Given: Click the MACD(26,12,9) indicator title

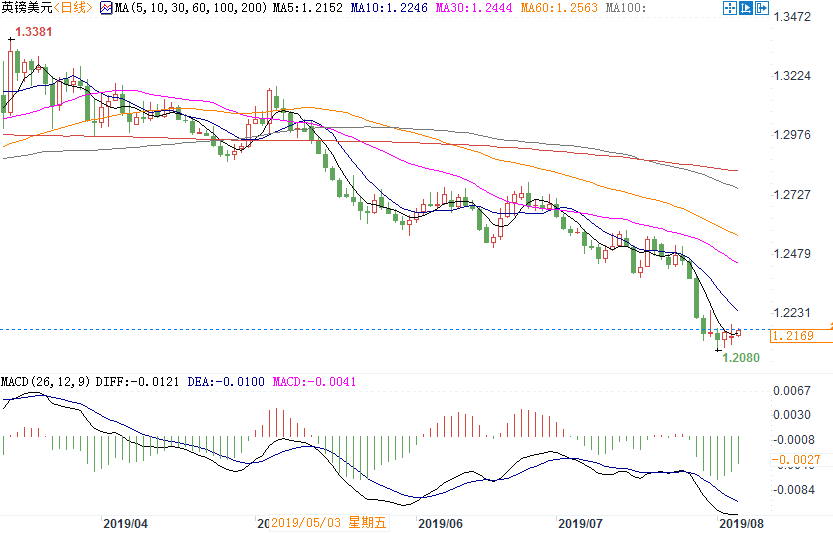Looking at the screenshot, I should pyautogui.click(x=45, y=382).
